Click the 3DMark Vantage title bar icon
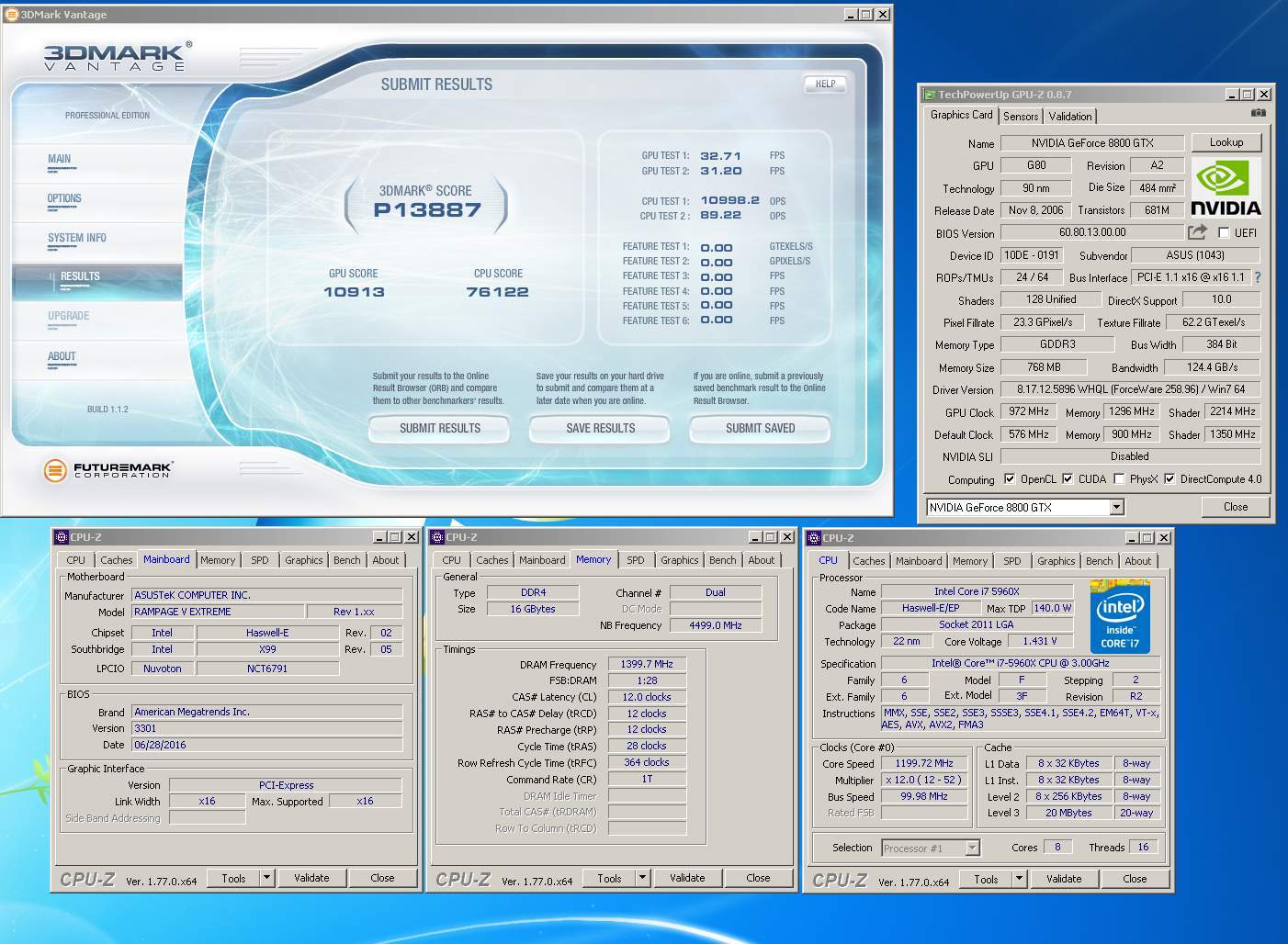This screenshot has height=944, width=1288. 12,15
